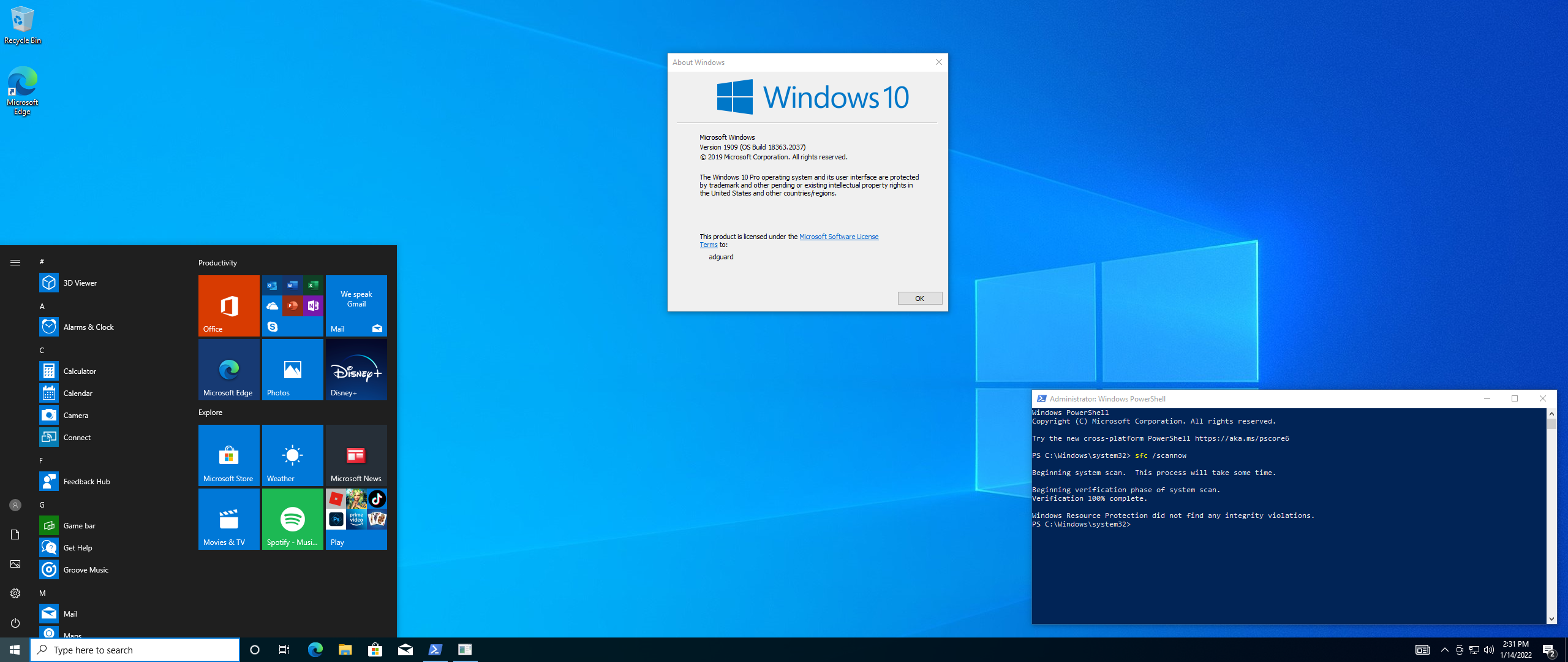Open the Skype icon in Office apps tile
The height and width of the screenshot is (662, 1568).
click(273, 327)
